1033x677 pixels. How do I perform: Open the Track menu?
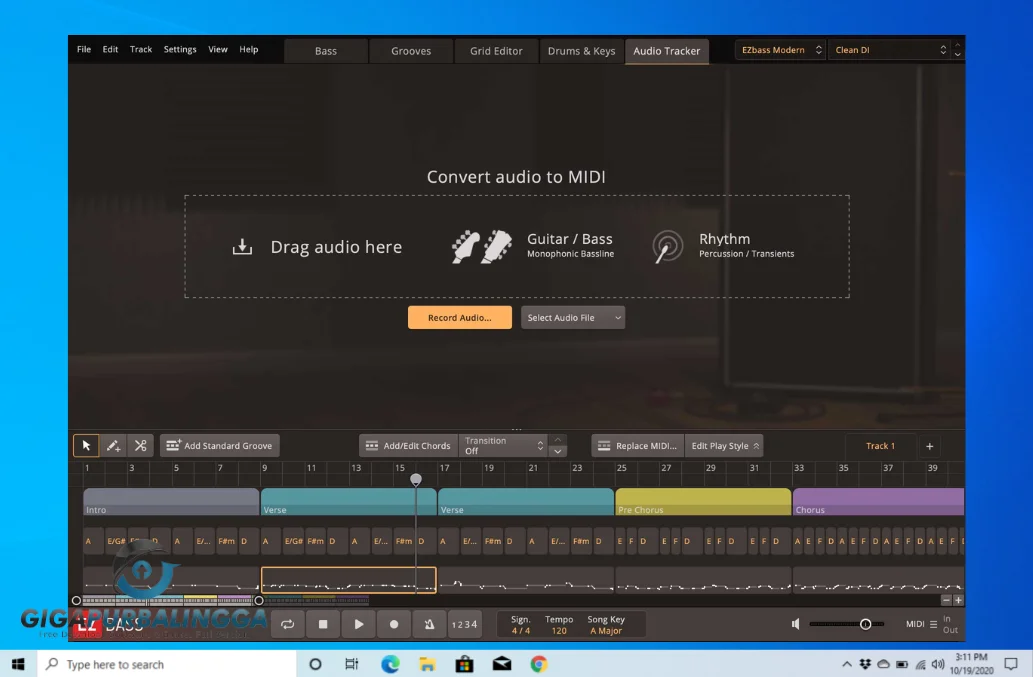point(141,49)
